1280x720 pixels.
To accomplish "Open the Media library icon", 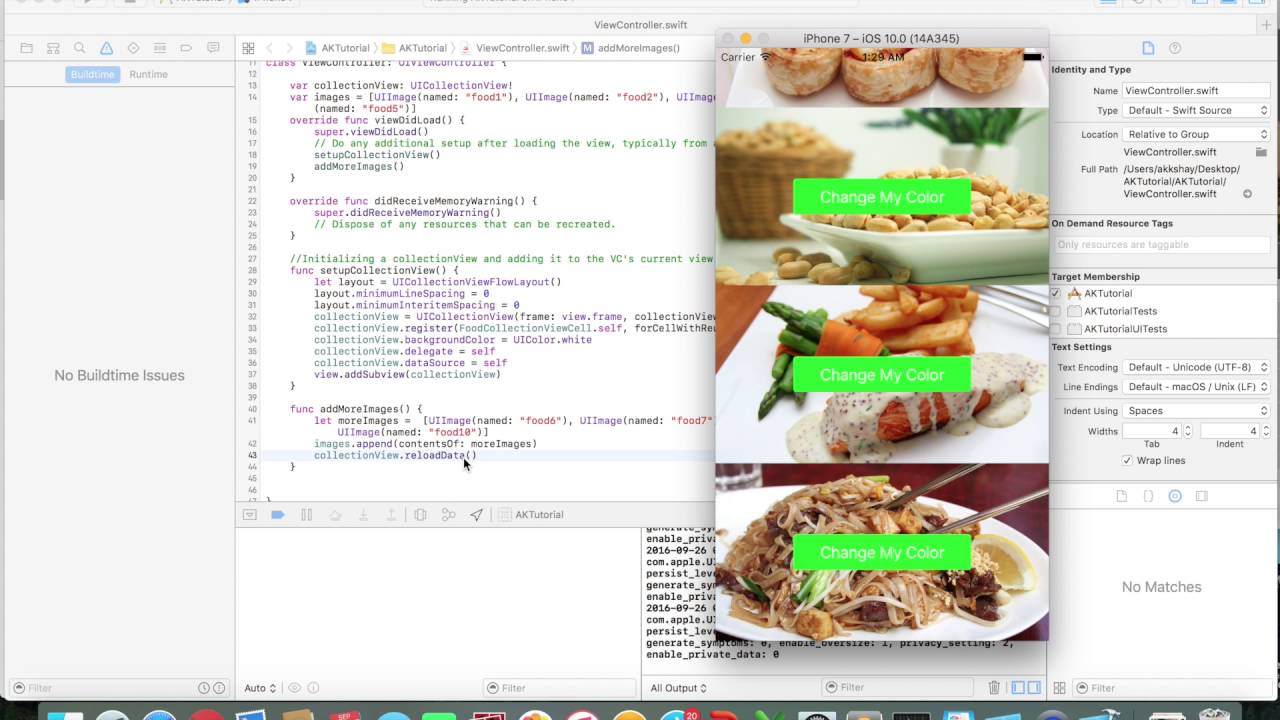I will 1202,496.
